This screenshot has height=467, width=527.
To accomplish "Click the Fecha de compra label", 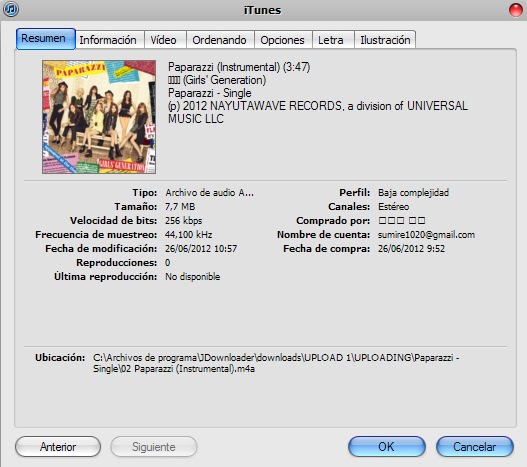I will (326, 248).
